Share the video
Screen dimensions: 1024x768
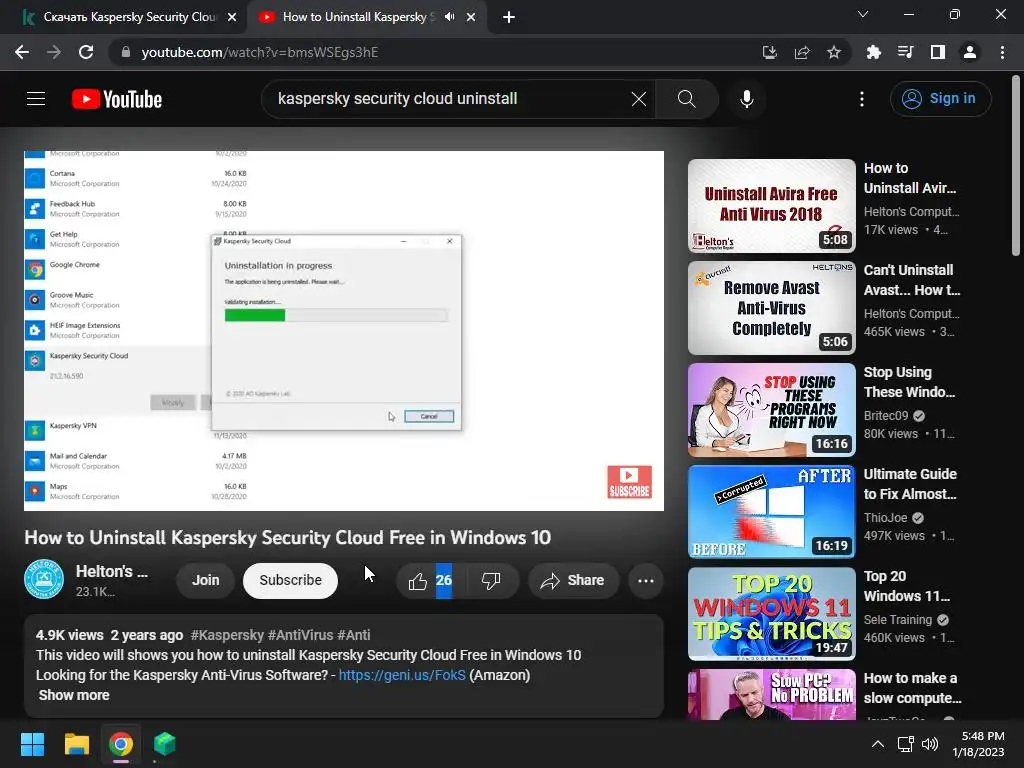coord(573,580)
